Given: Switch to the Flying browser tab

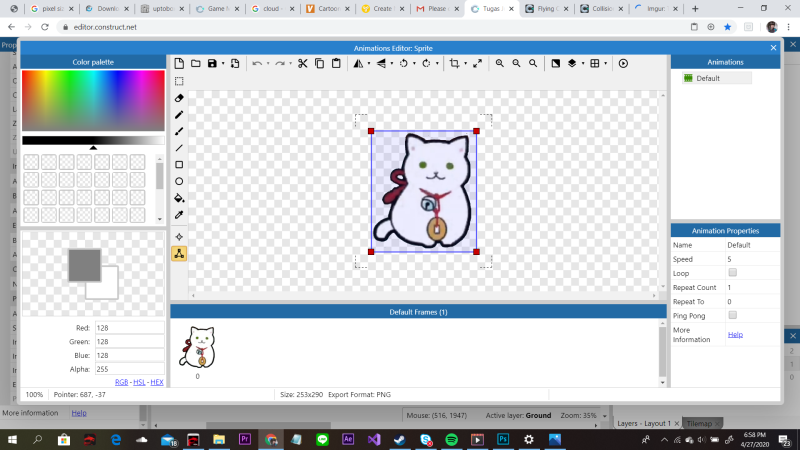Looking at the screenshot, I should (545, 9).
